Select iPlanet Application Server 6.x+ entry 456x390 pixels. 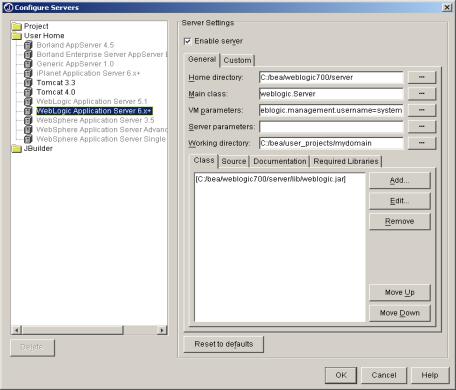coord(88,73)
